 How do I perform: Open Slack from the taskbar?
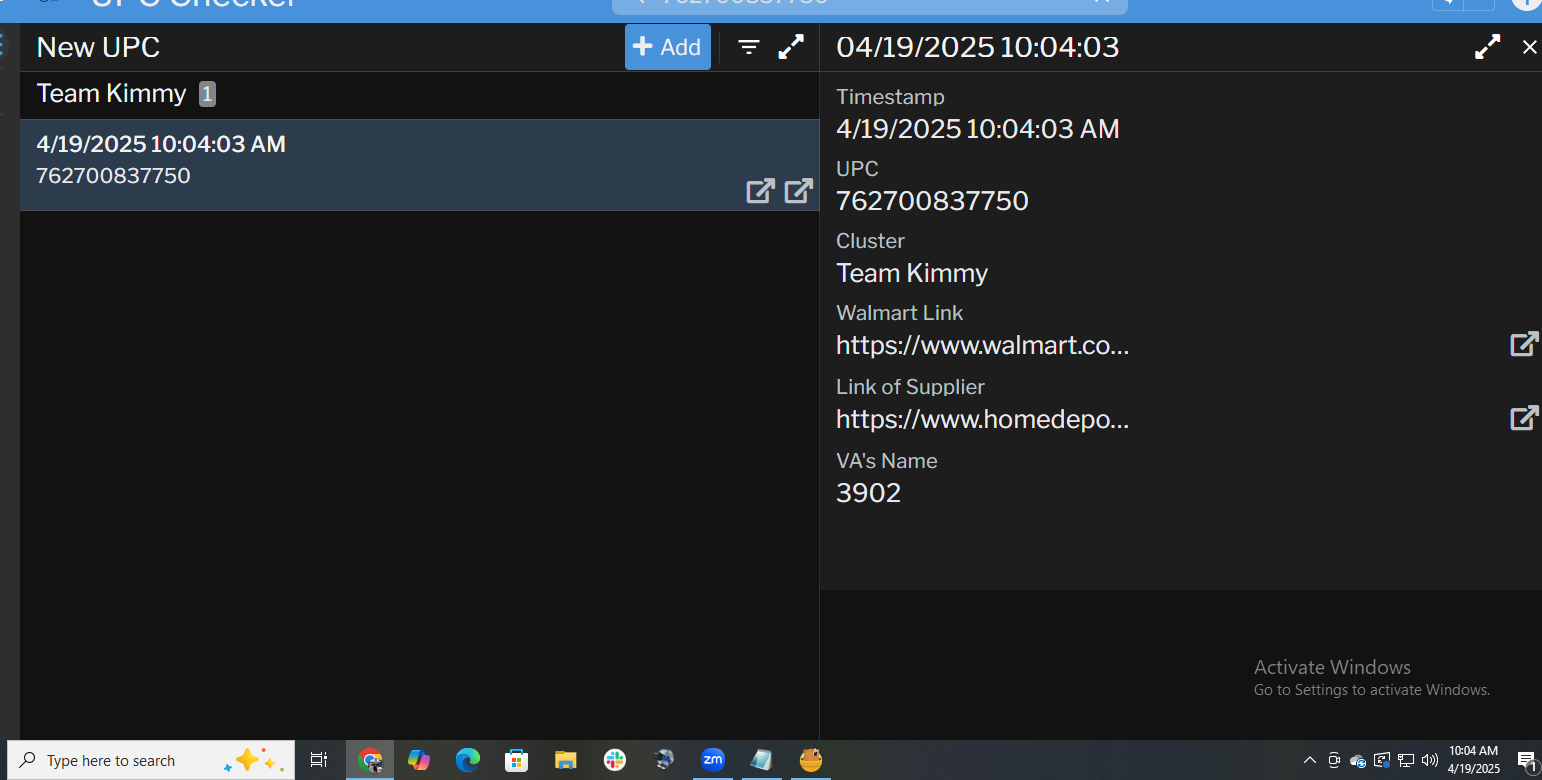614,760
